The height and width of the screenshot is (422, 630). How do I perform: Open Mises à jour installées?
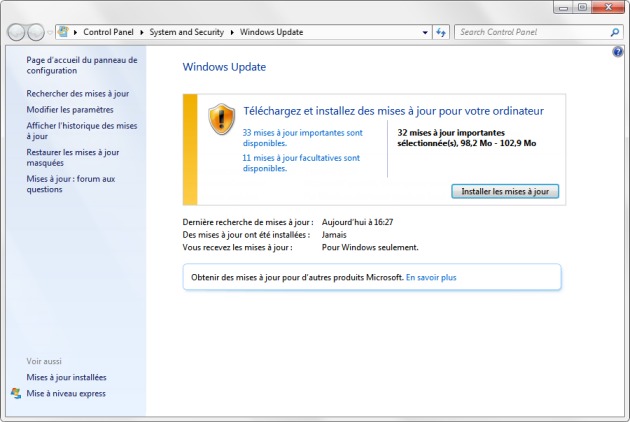(66, 377)
